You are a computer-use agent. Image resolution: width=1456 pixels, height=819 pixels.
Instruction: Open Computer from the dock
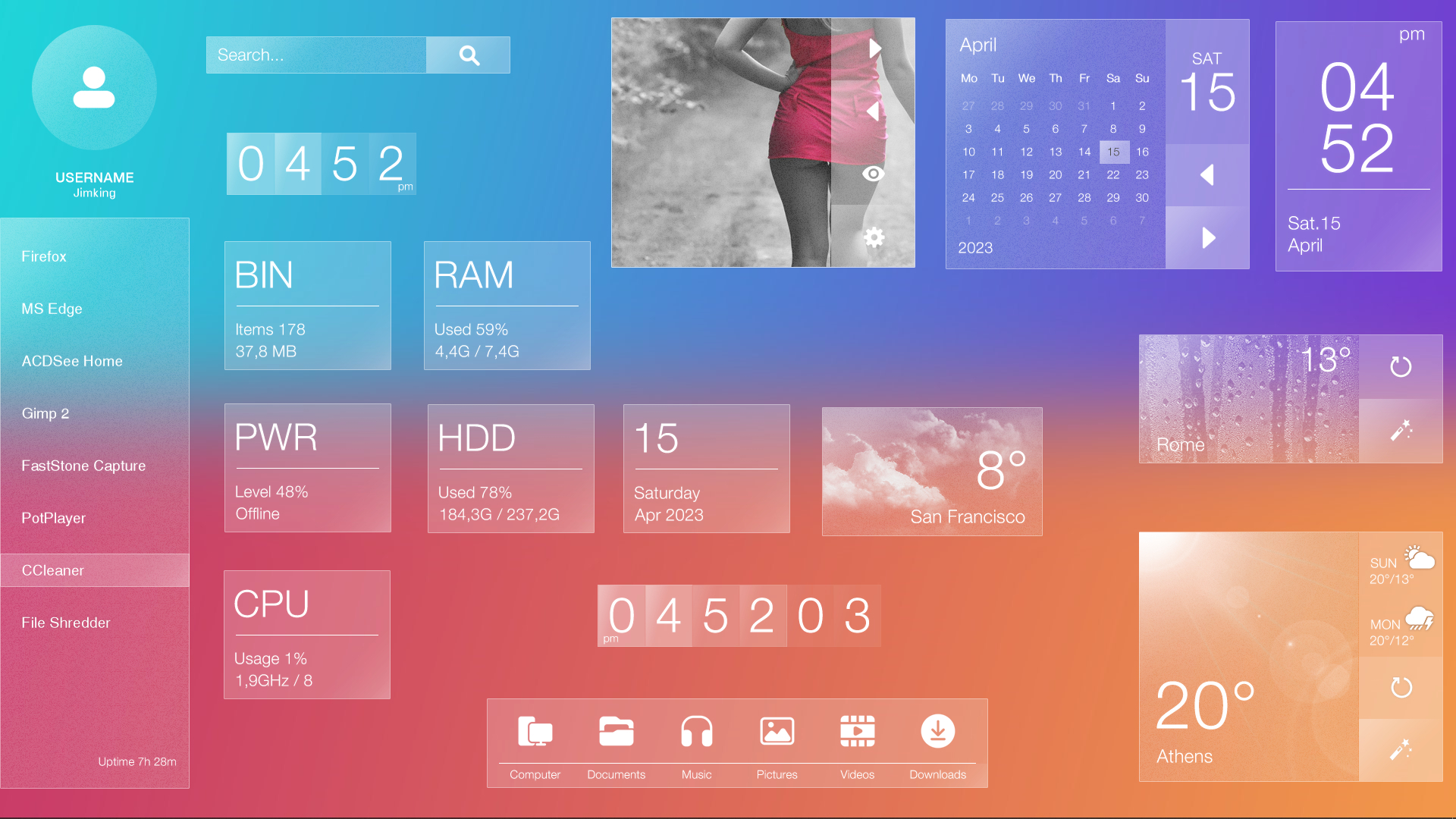click(x=535, y=730)
